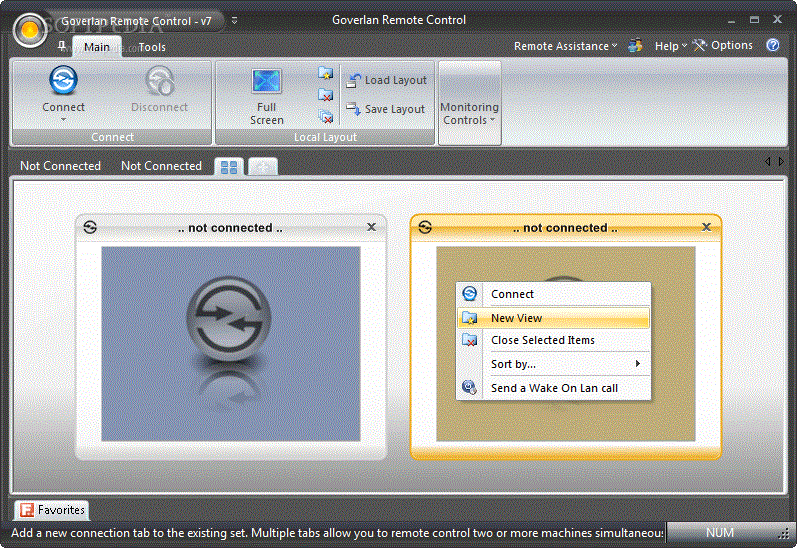
Task: Open Options with the tools icon
Action: tap(723, 45)
